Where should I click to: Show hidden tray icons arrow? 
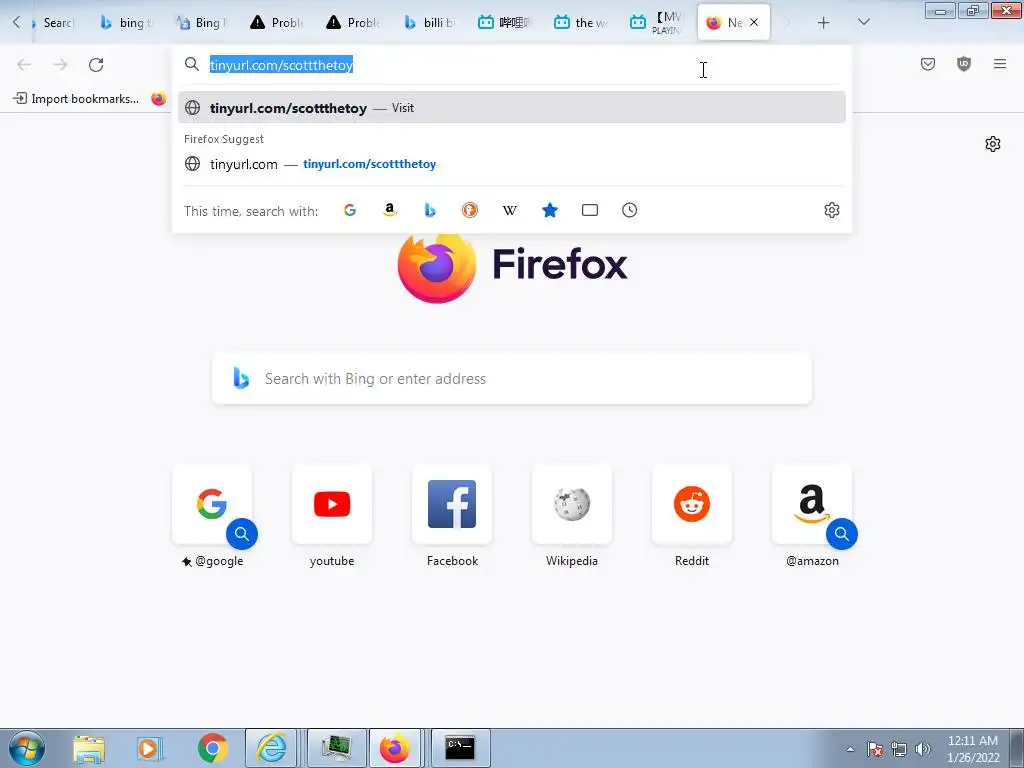click(850, 749)
